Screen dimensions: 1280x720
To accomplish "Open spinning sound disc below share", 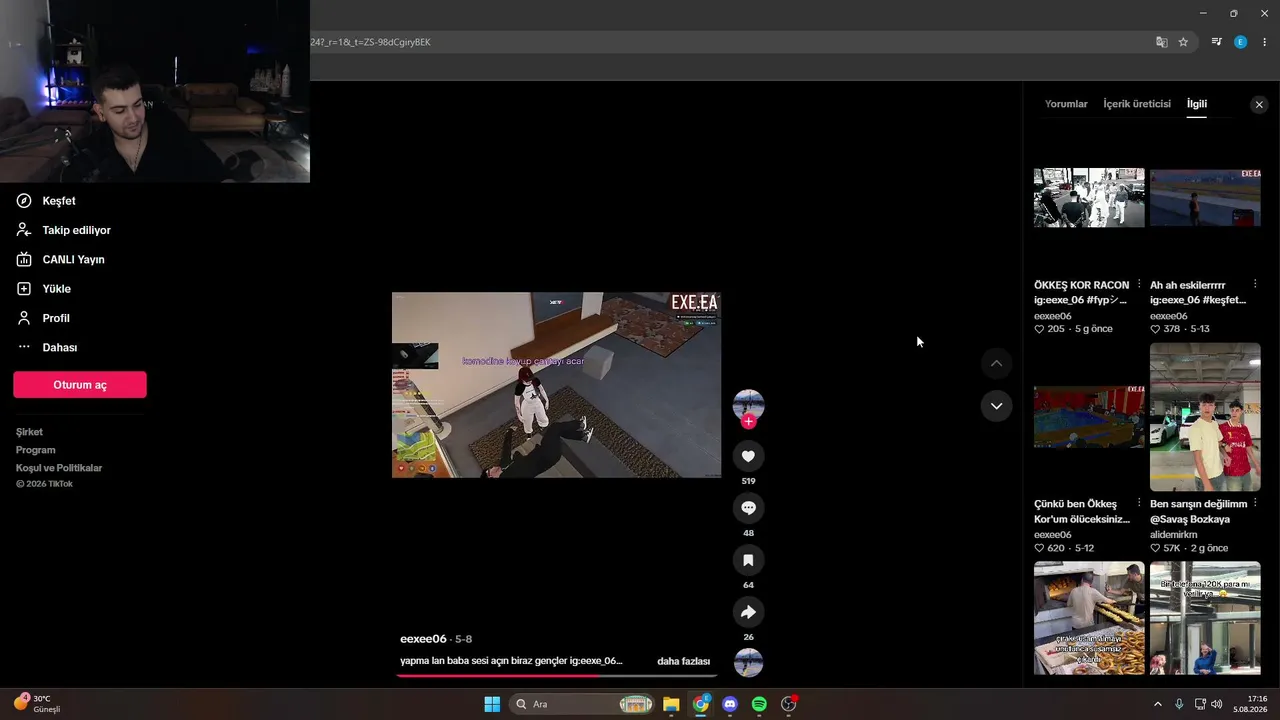I will pyautogui.click(x=748, y=663).
